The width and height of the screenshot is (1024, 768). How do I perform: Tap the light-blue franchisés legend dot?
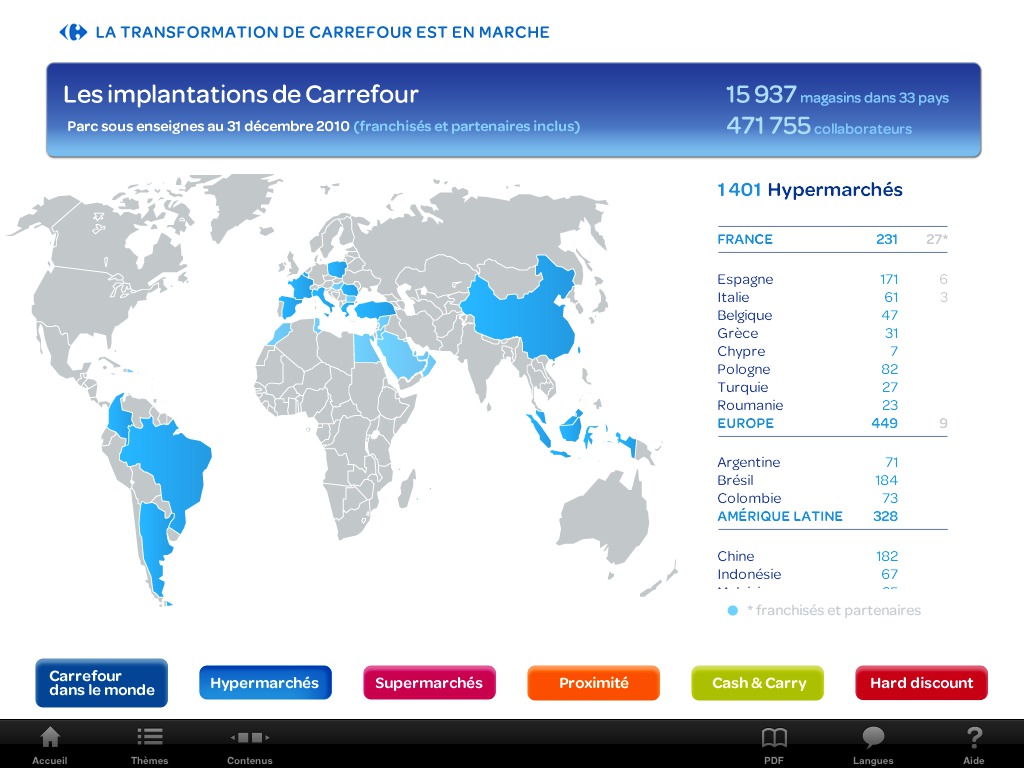click(x=732, y=610)
